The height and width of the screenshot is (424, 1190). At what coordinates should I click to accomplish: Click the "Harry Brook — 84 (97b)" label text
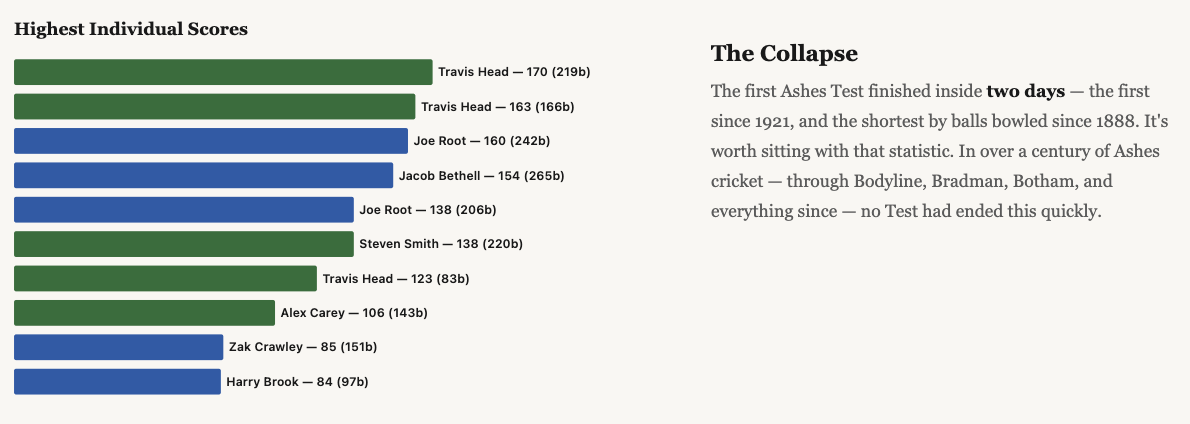pos(298,382)
